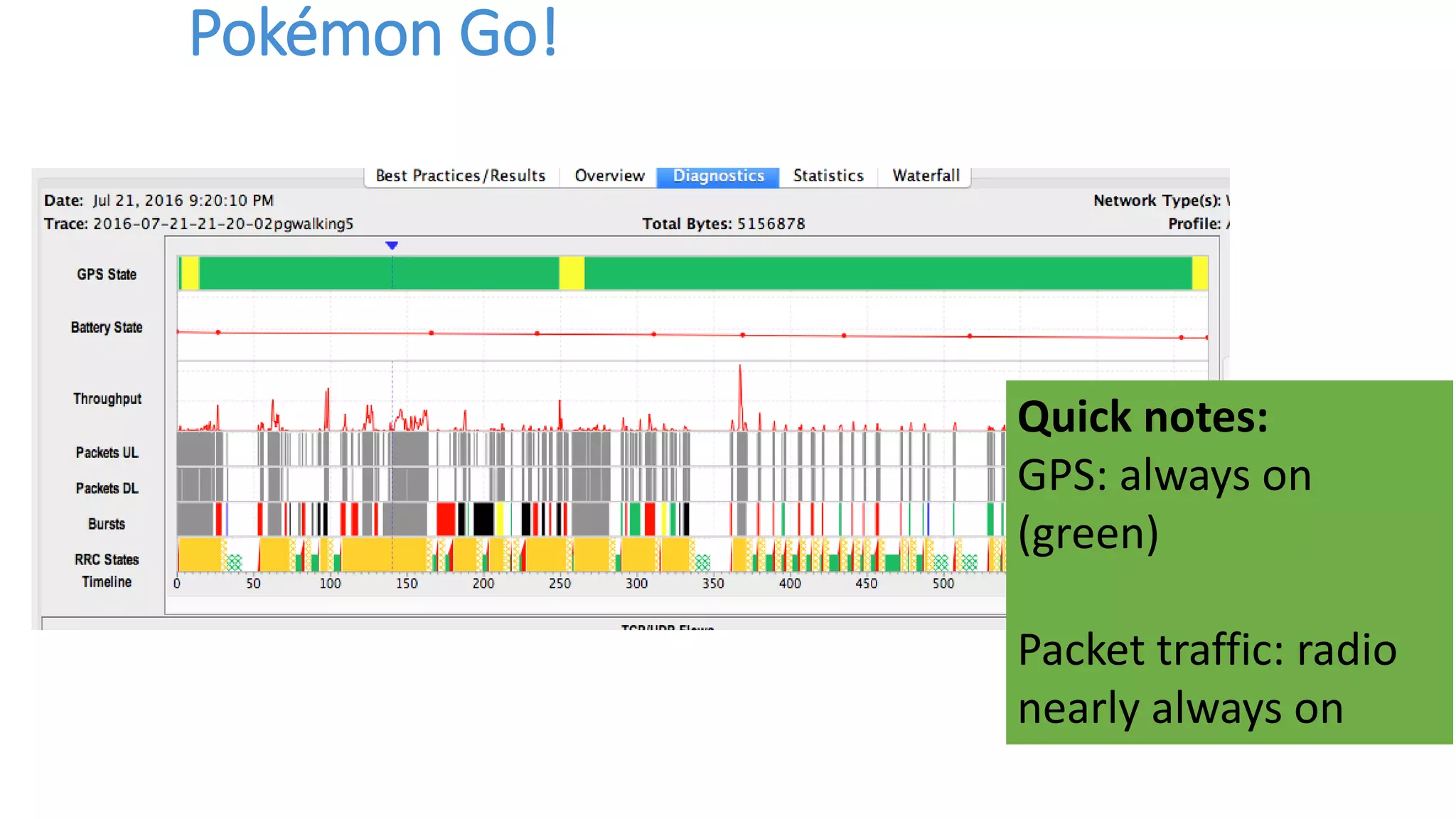Click the Packets DL row label
Image resolution: width=1456 pixels, height=819 pixels.
coord(107,488)
